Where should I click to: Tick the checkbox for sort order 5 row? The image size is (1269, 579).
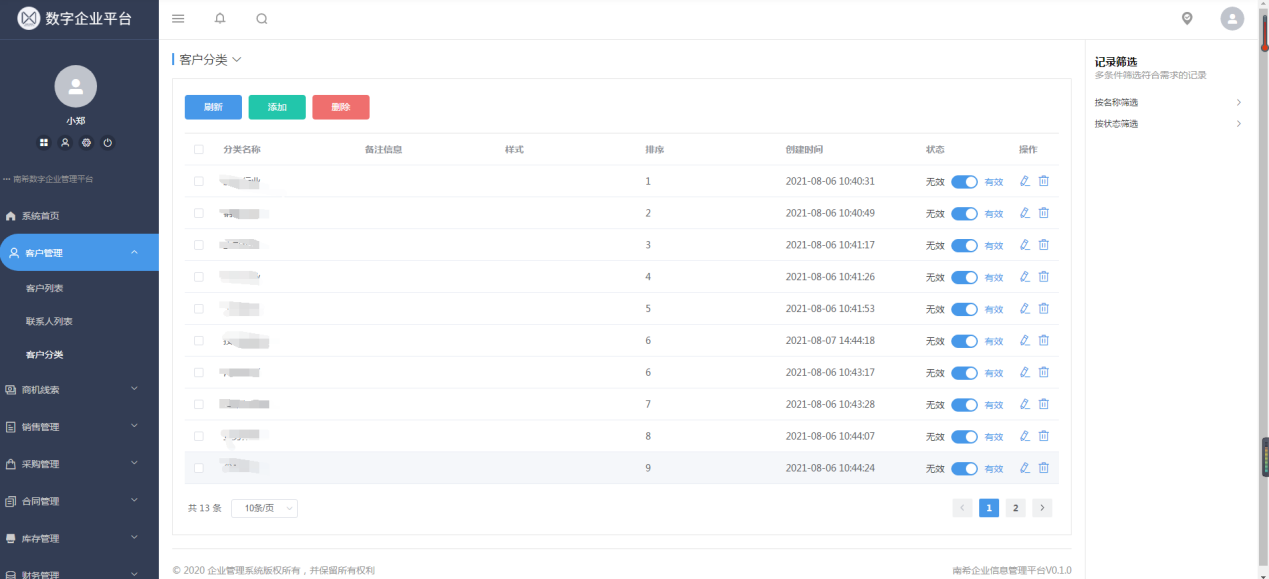pyautogui.click(x=199, y=309)
